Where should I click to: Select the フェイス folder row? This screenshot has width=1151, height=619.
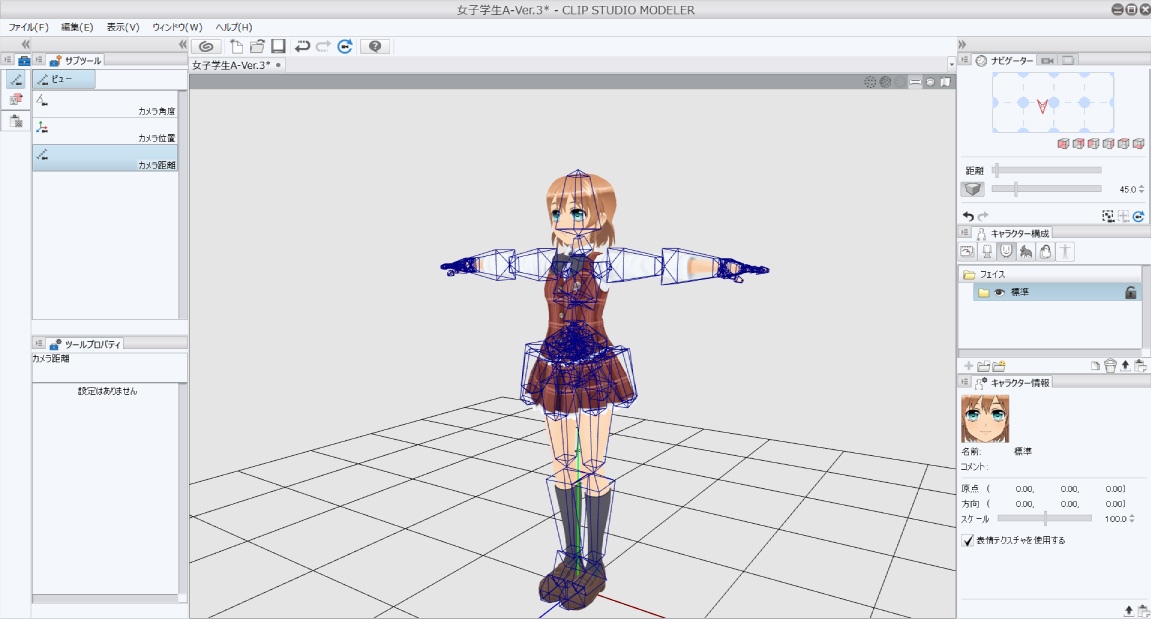(1050, 275)
